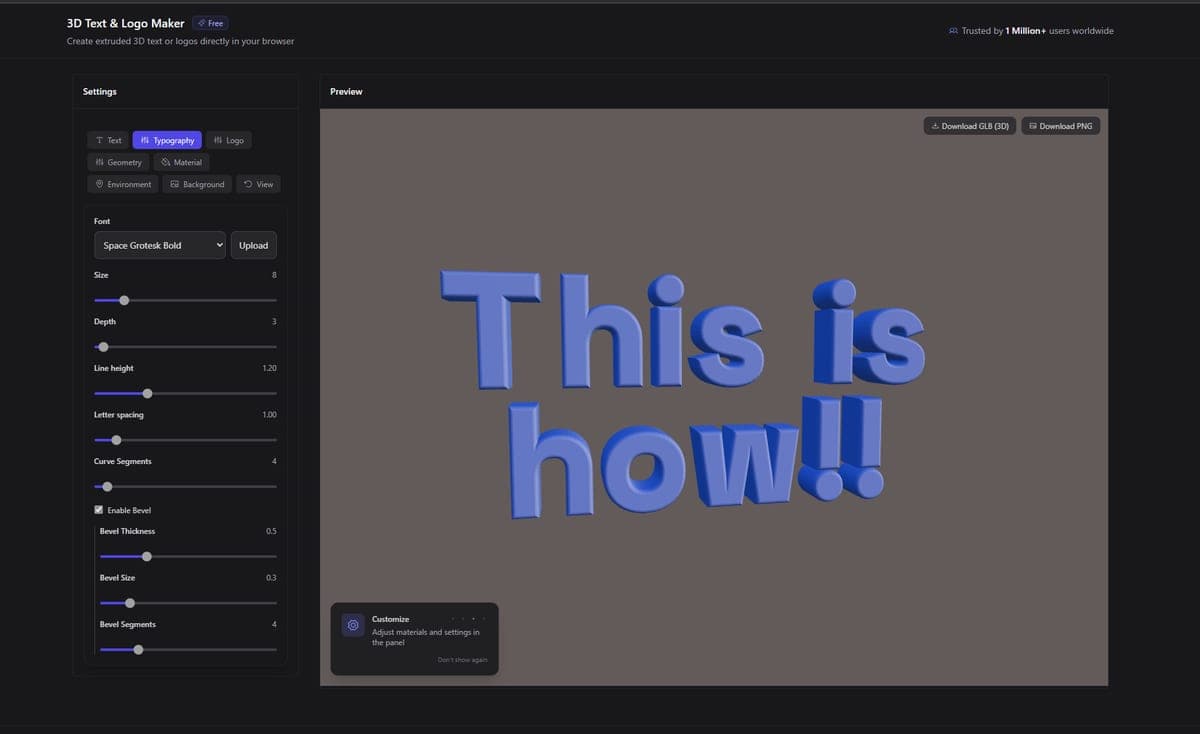The width and height of the screenshot is (1200, 734).
Task: Click the Bevel Size value 0.3
Action: point(271,578)
